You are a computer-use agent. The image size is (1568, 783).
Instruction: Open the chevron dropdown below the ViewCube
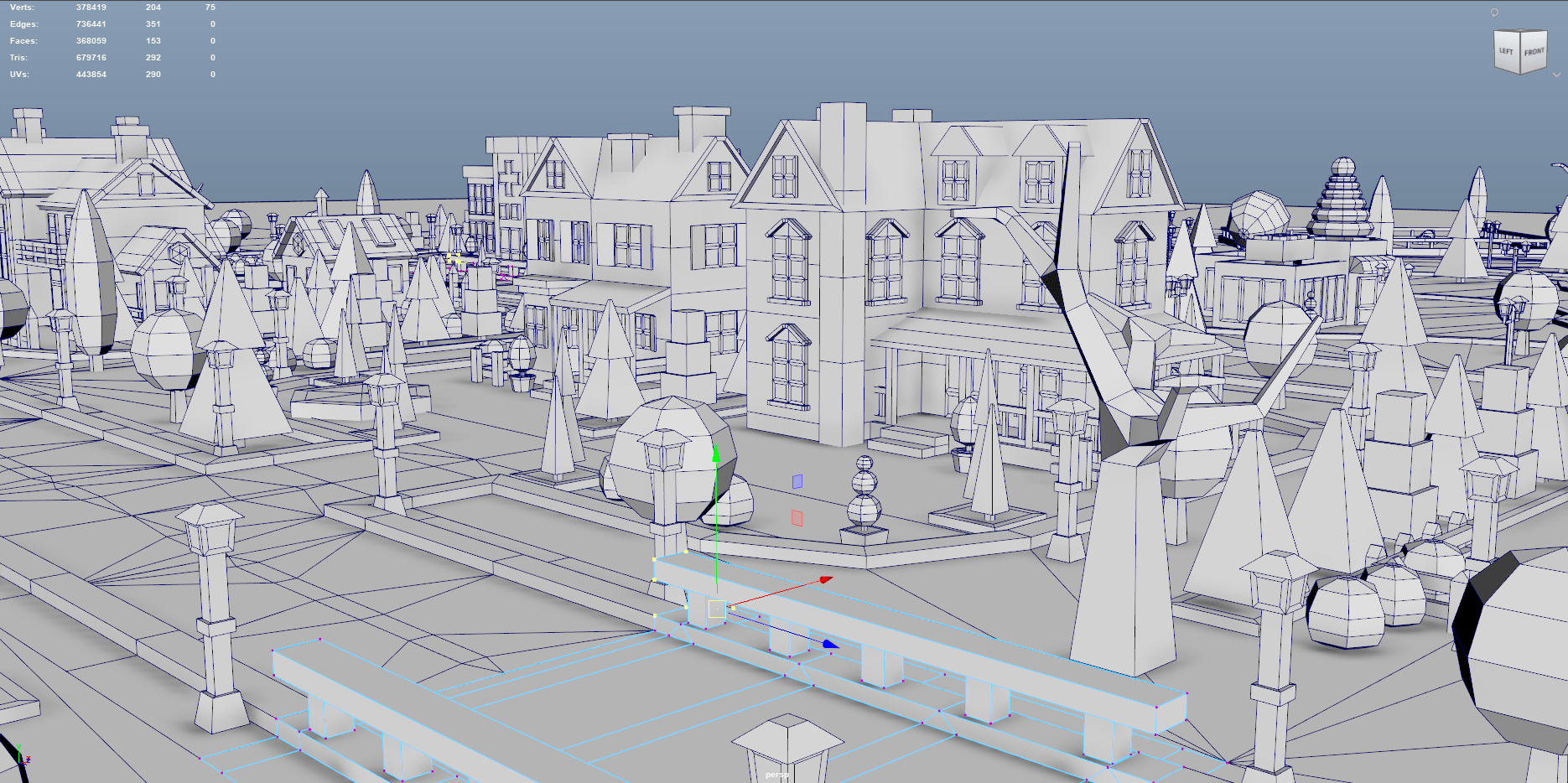tap(1557, 75)
